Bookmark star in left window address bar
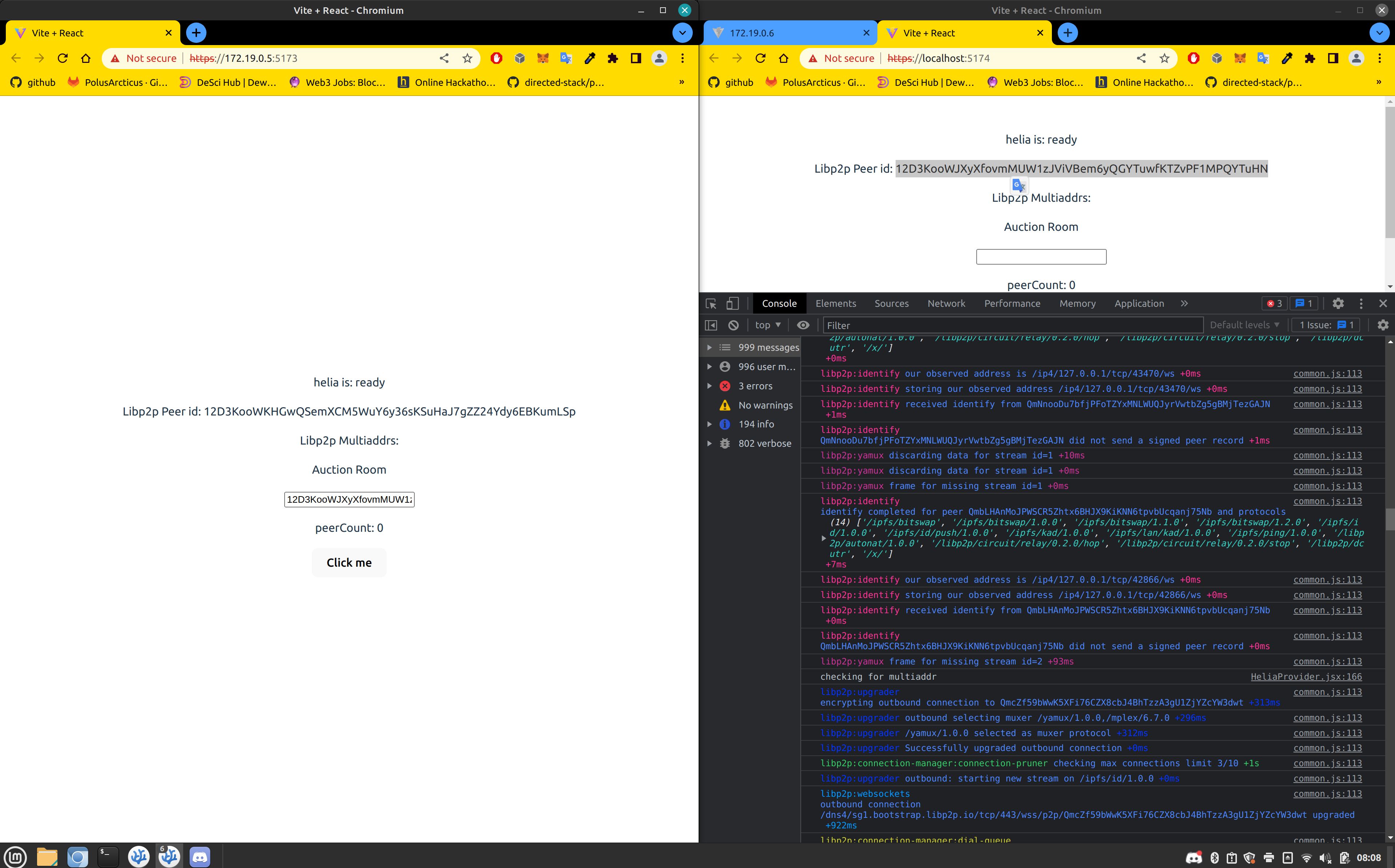The height and width of the screenshot is (868, 1395). 467,58
